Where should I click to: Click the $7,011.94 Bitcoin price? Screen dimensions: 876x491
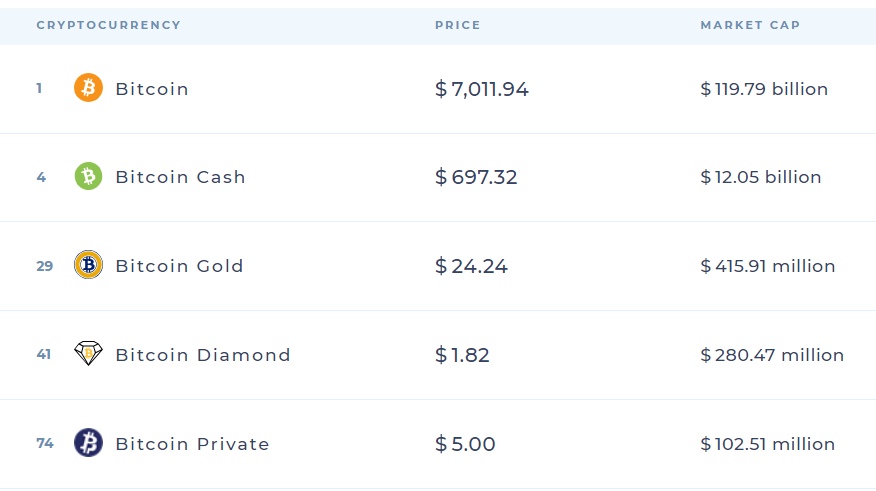pos(482,89)
